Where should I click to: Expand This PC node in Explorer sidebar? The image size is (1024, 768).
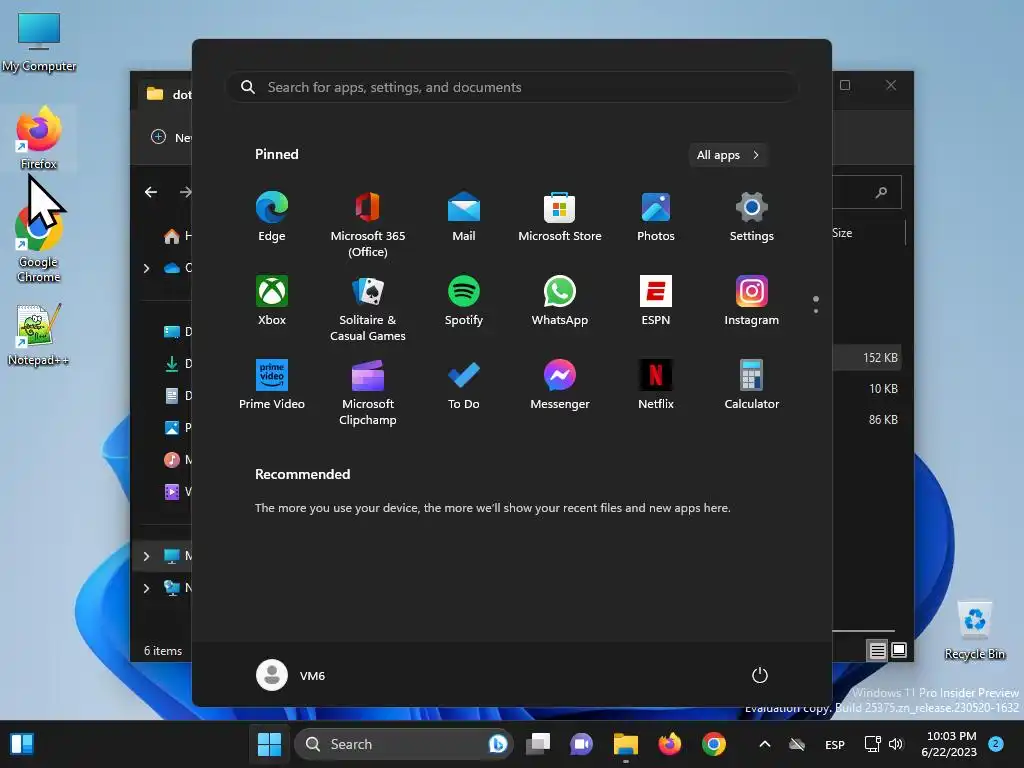coord(146,556)
